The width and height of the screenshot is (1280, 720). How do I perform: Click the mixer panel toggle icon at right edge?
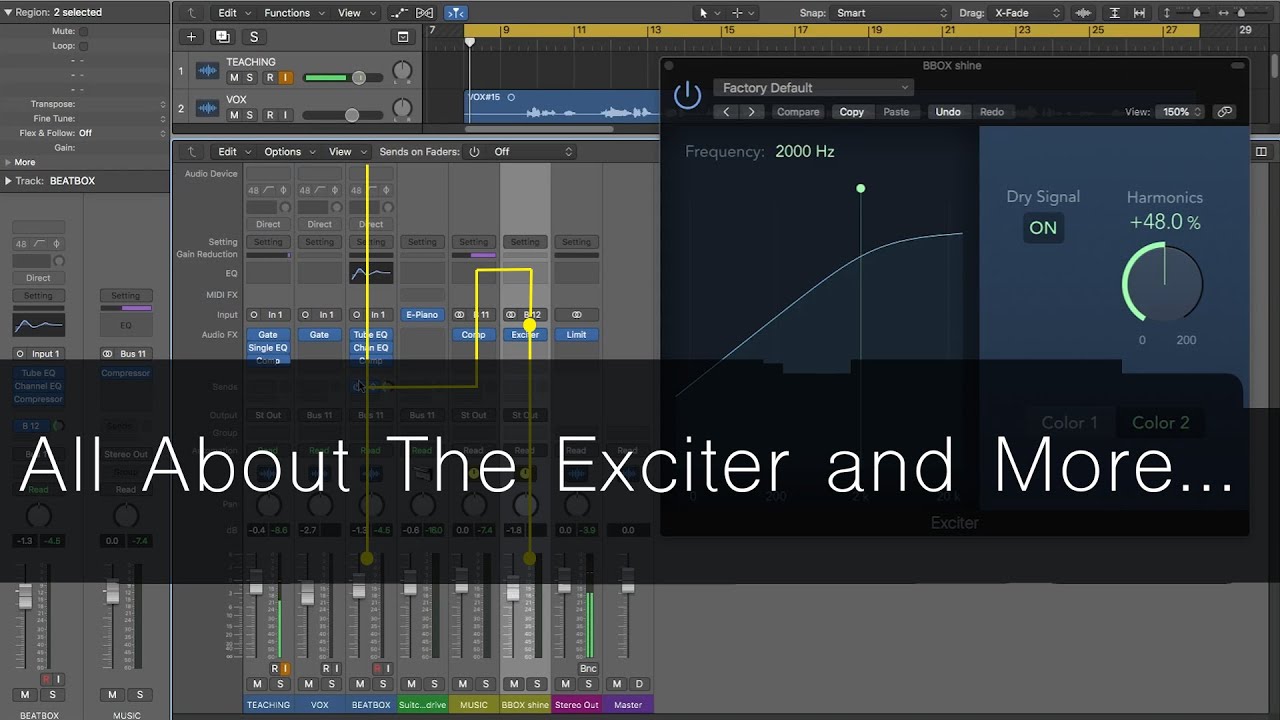click(1260, 152)
